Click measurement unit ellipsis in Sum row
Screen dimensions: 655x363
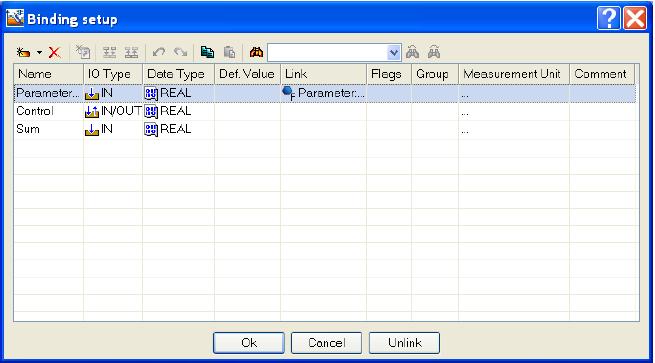465,132
